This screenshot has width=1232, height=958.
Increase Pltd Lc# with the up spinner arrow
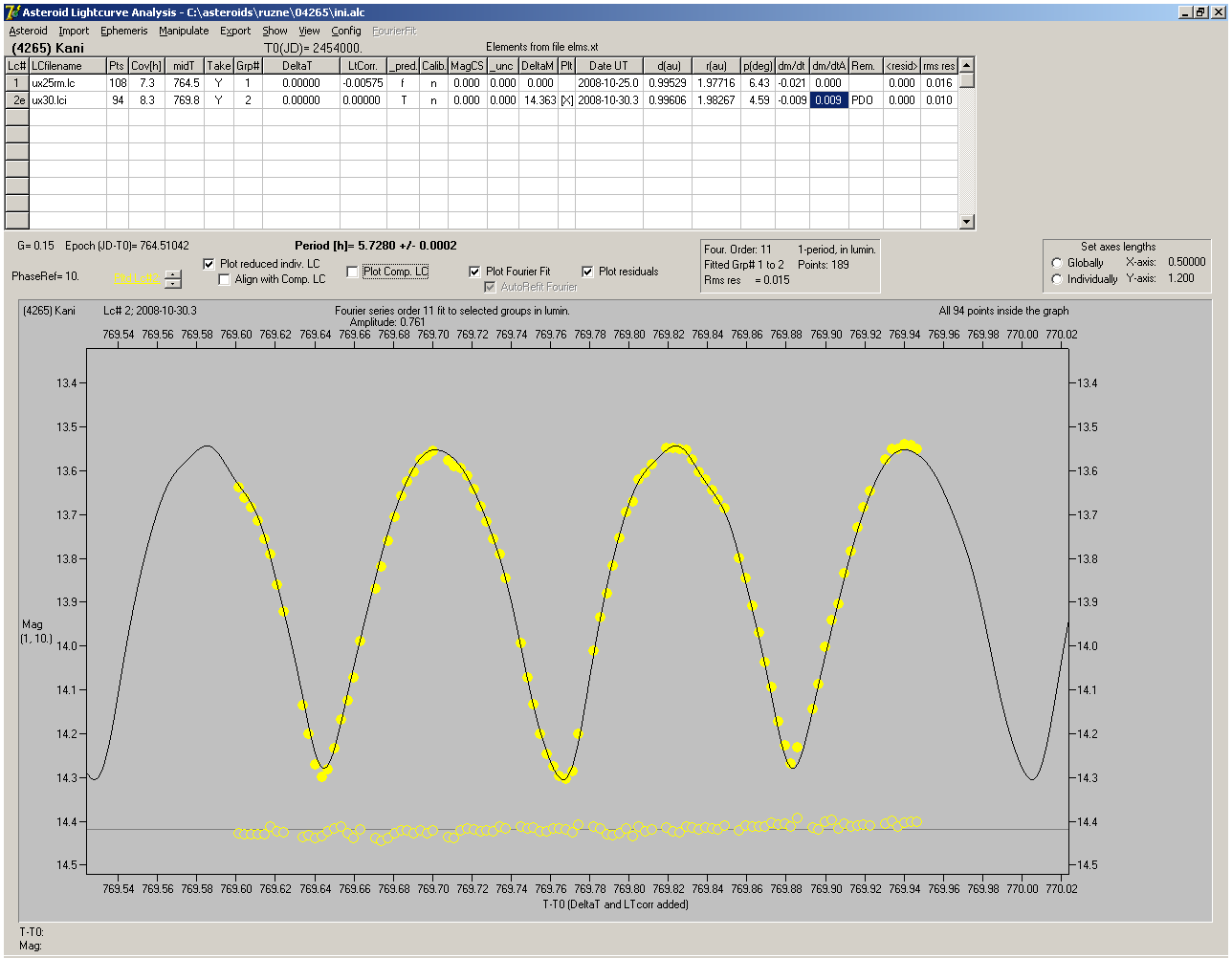click(172, 274)
